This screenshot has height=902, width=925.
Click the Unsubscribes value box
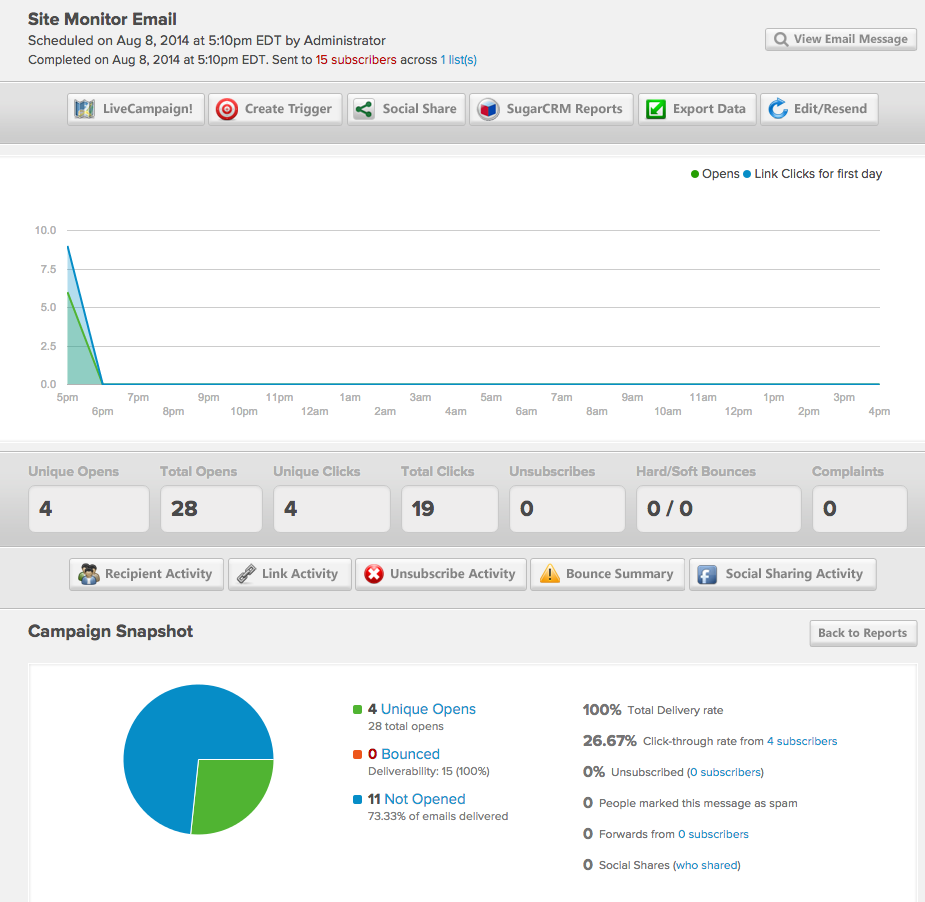pyautogui.click(x=567, y=509)
